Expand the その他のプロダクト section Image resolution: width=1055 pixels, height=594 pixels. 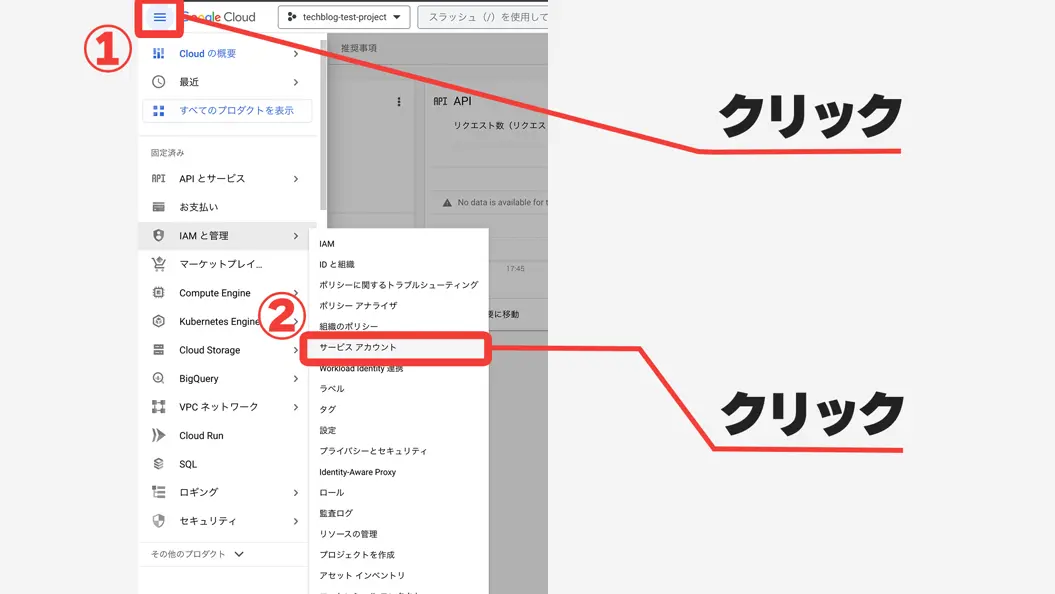click(x=197, y=554)
